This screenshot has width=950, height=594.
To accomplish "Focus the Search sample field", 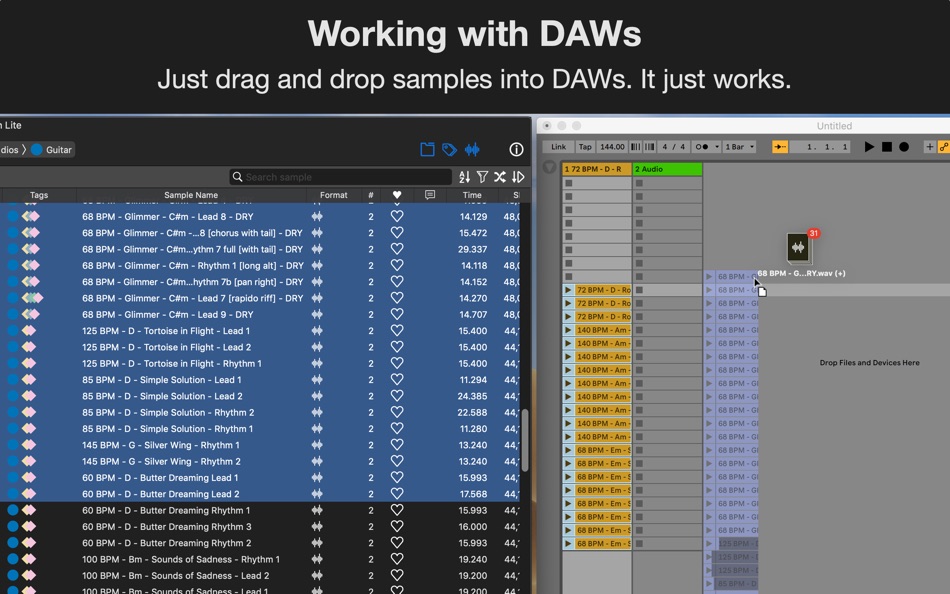I will pyautogui.click(x=340, y=177).
